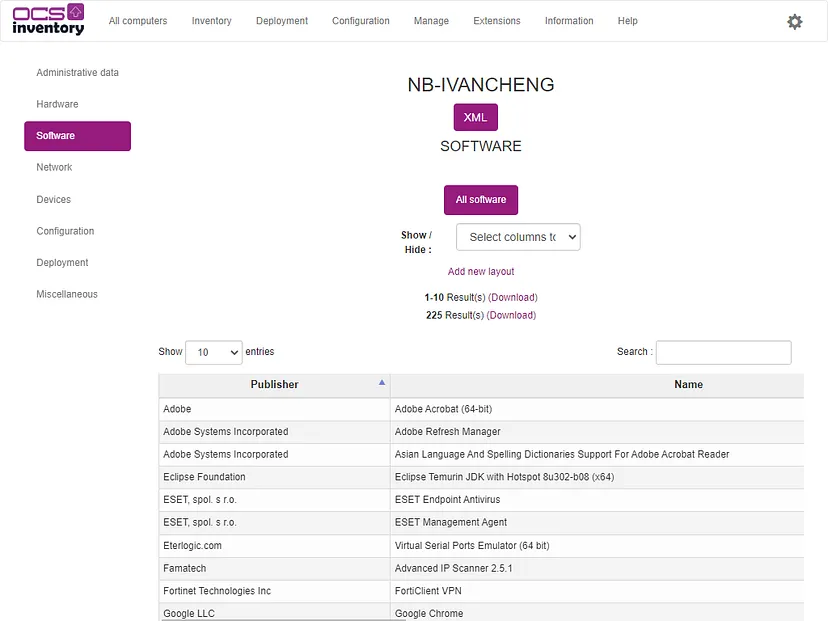
Task: Select Adobe Acrobat (64-bit) cell
Action: tap(597, 409)
